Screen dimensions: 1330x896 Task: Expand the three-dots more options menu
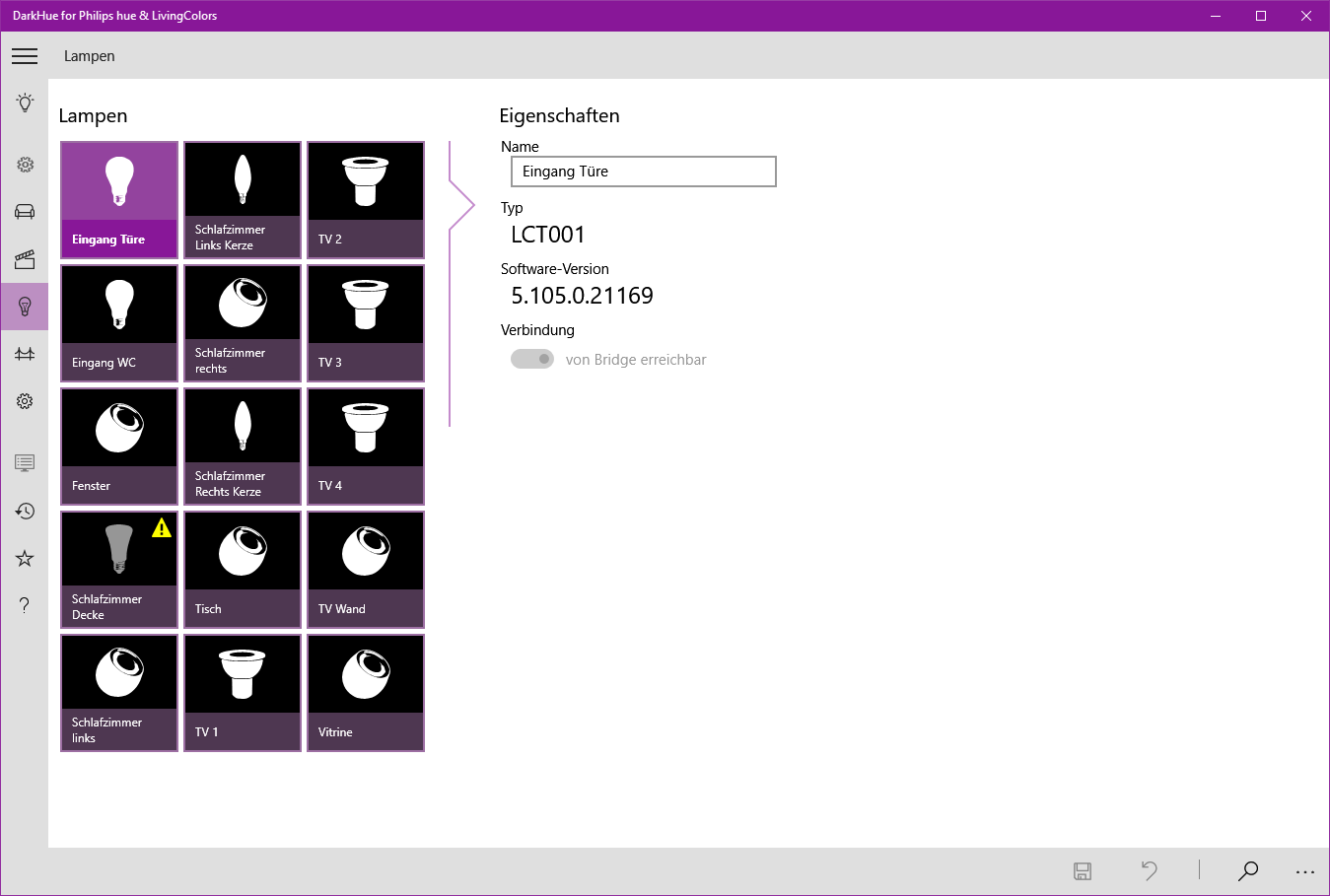coord(1305,871)
